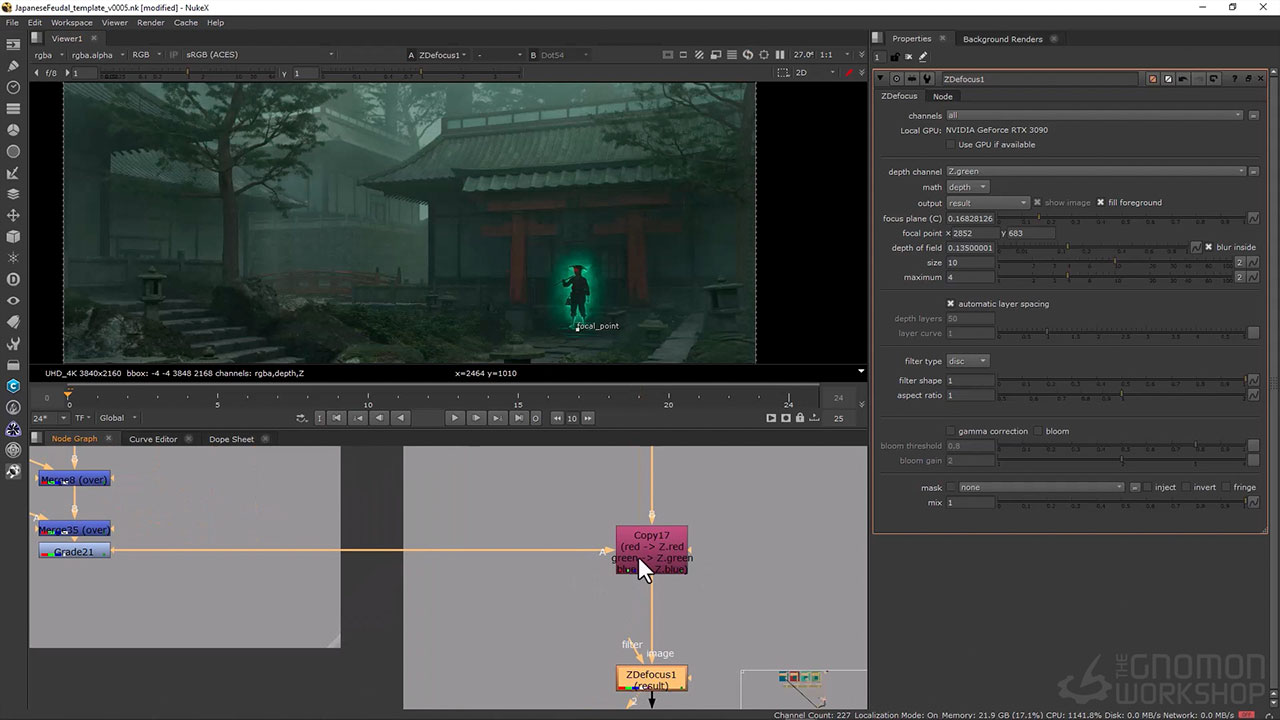Open the depth channel Z.green dropdown
The width and height of the screenshot is (1280, 720).
(1095, 172)
